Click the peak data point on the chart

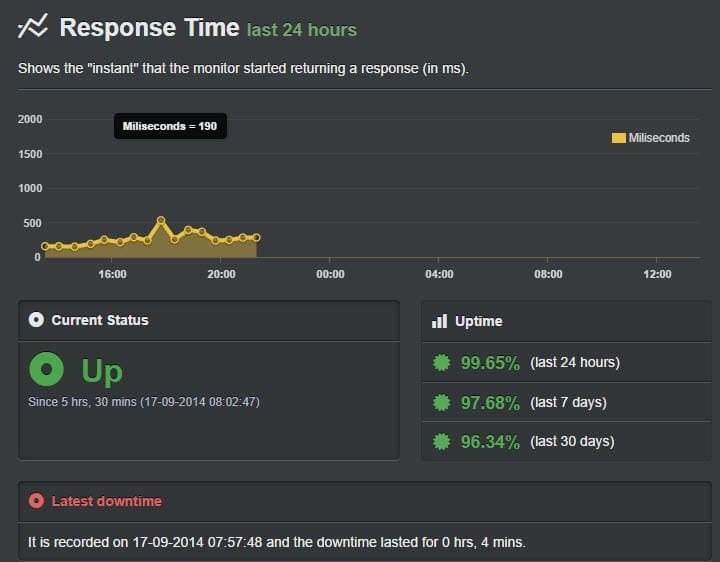[x=161, y=220]
